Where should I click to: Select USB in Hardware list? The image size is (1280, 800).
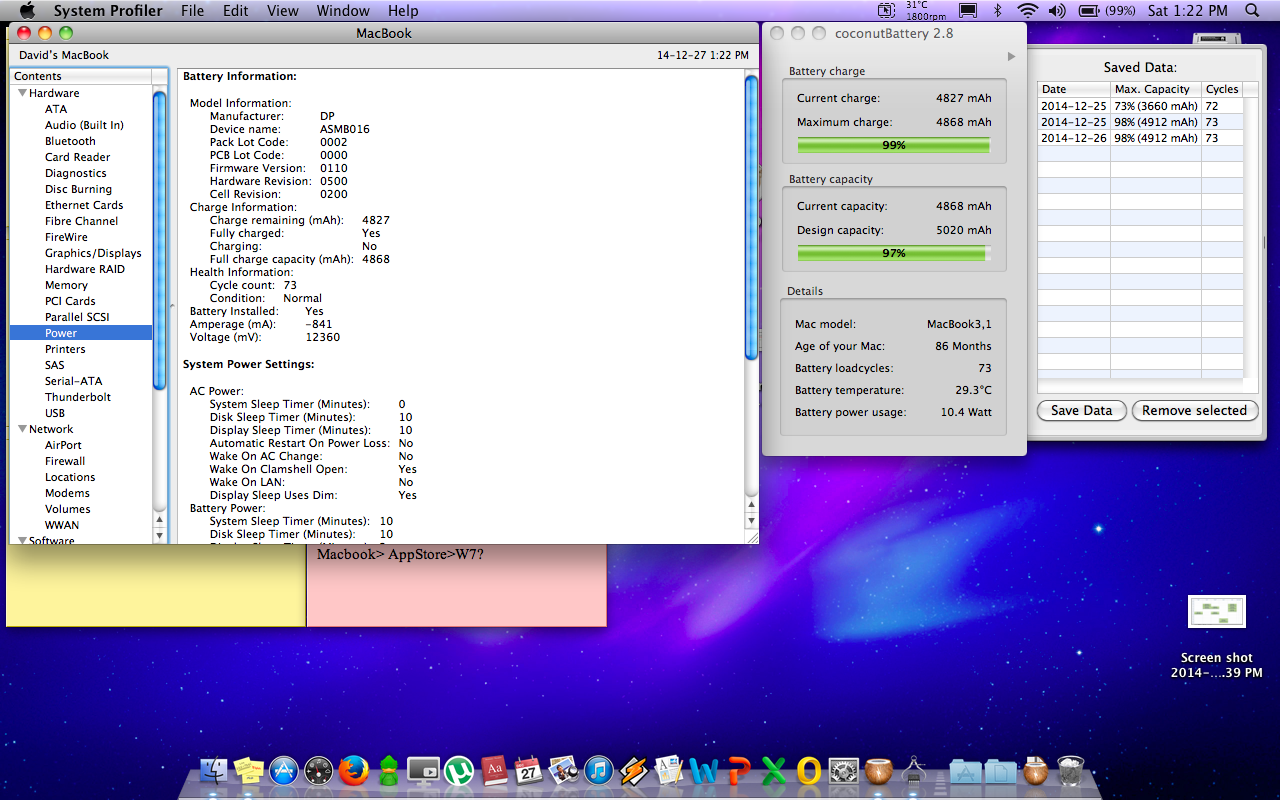pos(81,413)
